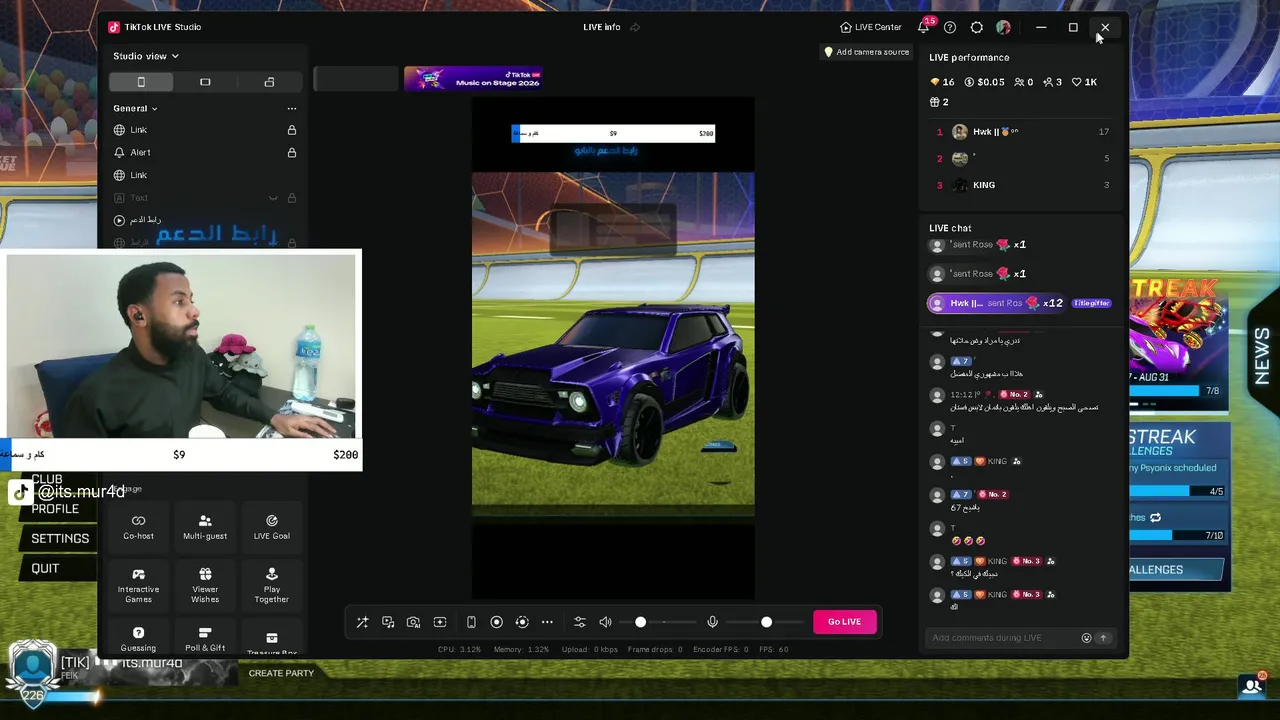Switch to the dual-screen layout

(x=269, y=82)
